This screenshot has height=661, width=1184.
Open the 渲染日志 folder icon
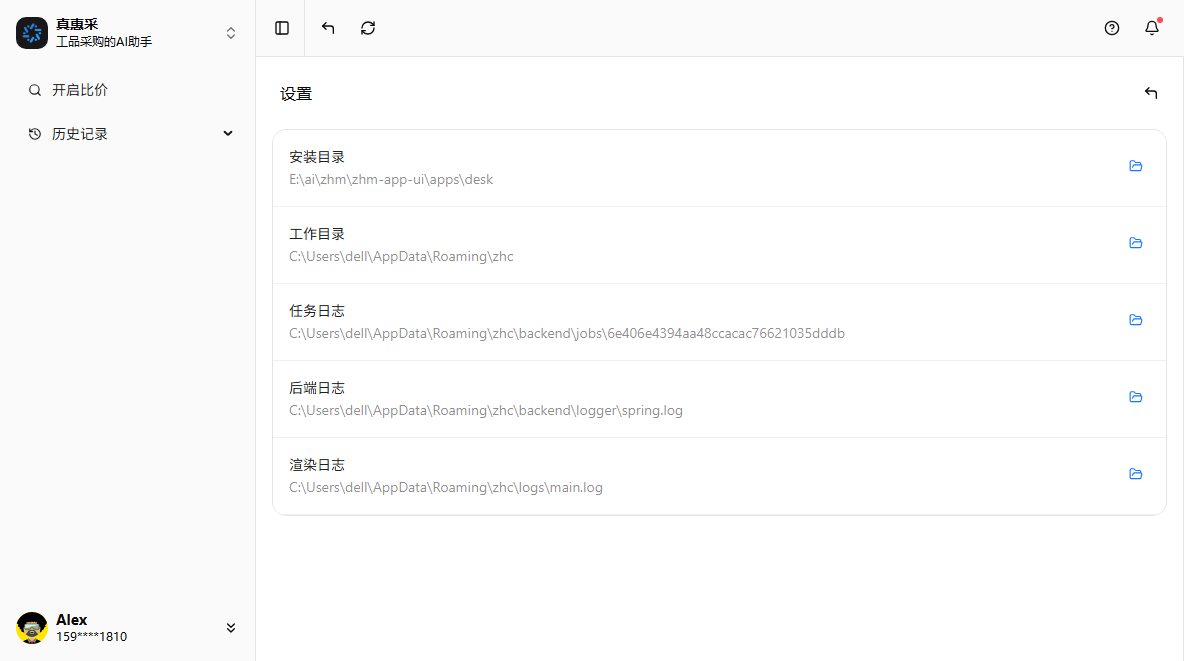coord(1135,474)
